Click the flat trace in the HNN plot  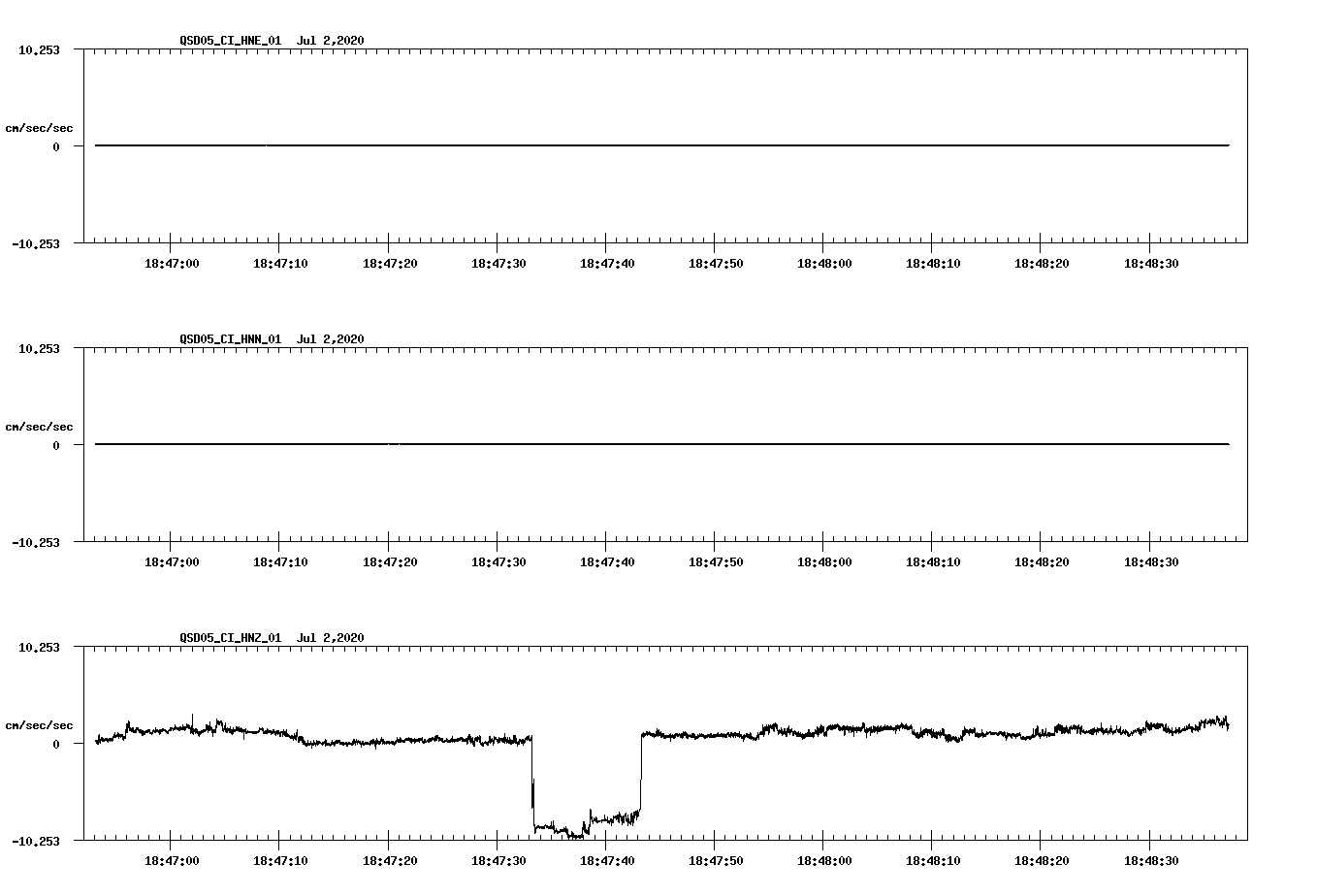click(662, 444)
